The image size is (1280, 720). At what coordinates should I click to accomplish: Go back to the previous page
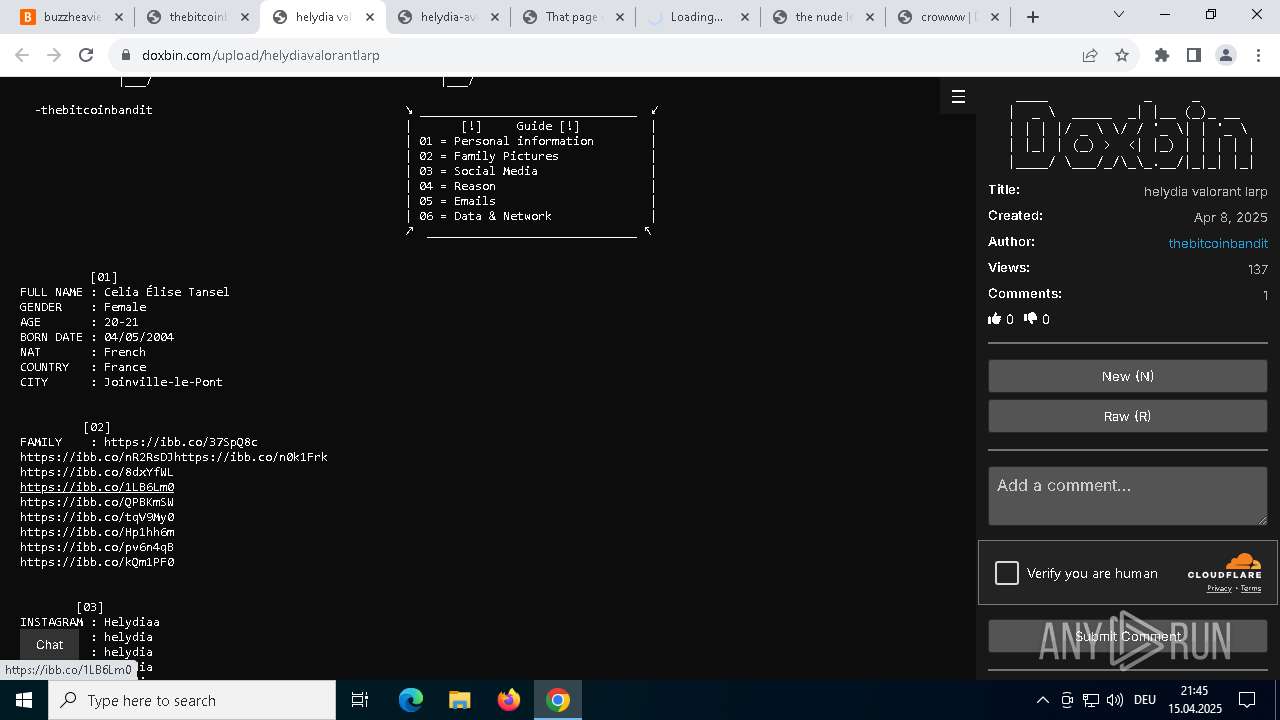pos(22,56)
